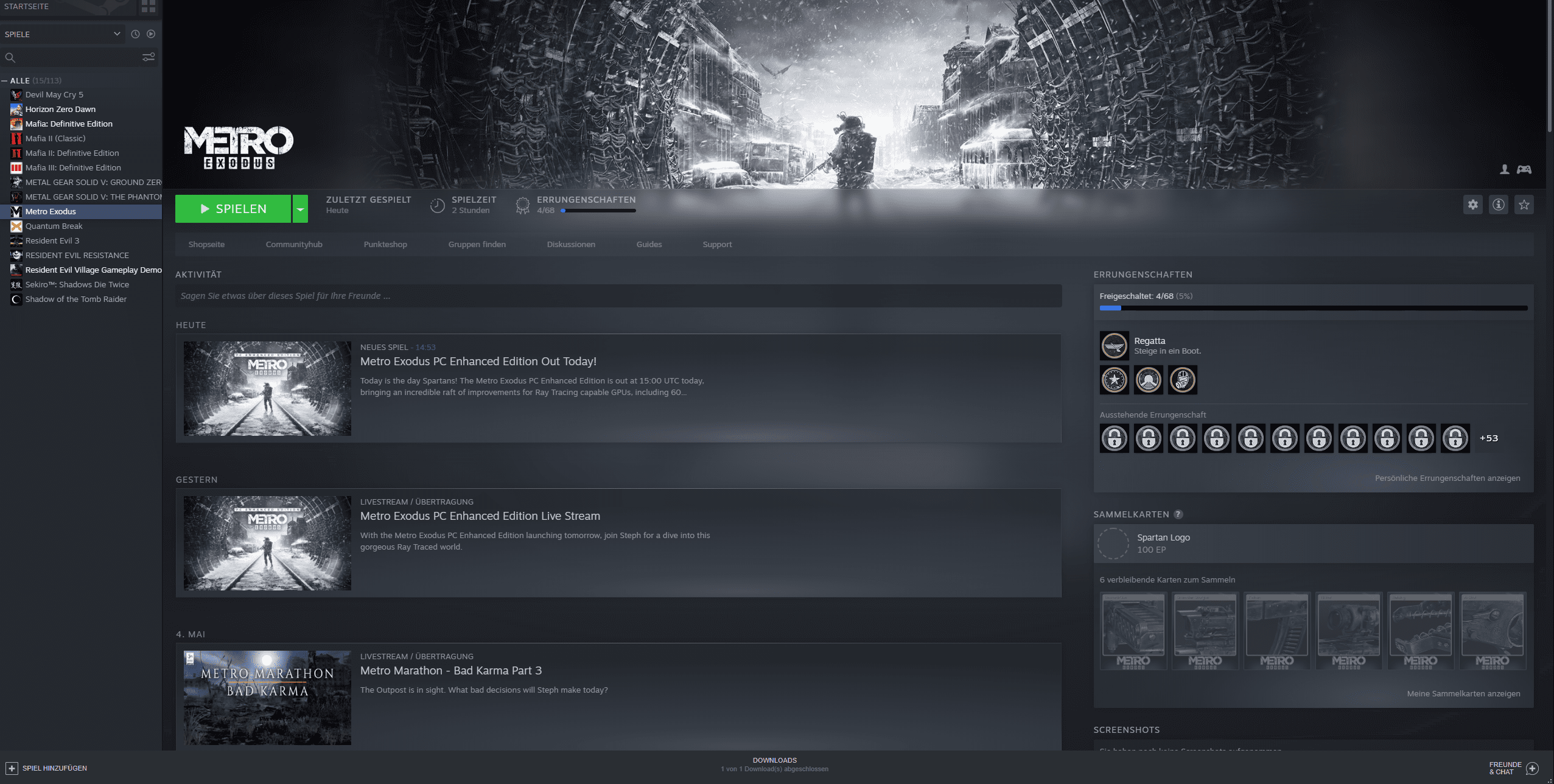The width and height of the screenshot is (1554, 784).
Task: Expand the Spielen button dropdown arrow
Action: pos(300,209)
